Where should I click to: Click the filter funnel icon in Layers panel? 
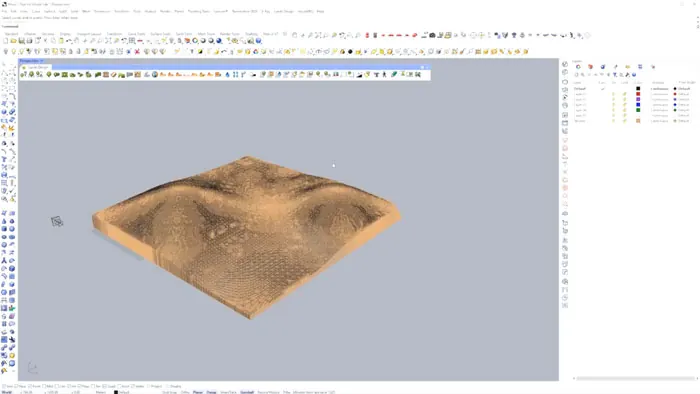(x=615, y=75)
